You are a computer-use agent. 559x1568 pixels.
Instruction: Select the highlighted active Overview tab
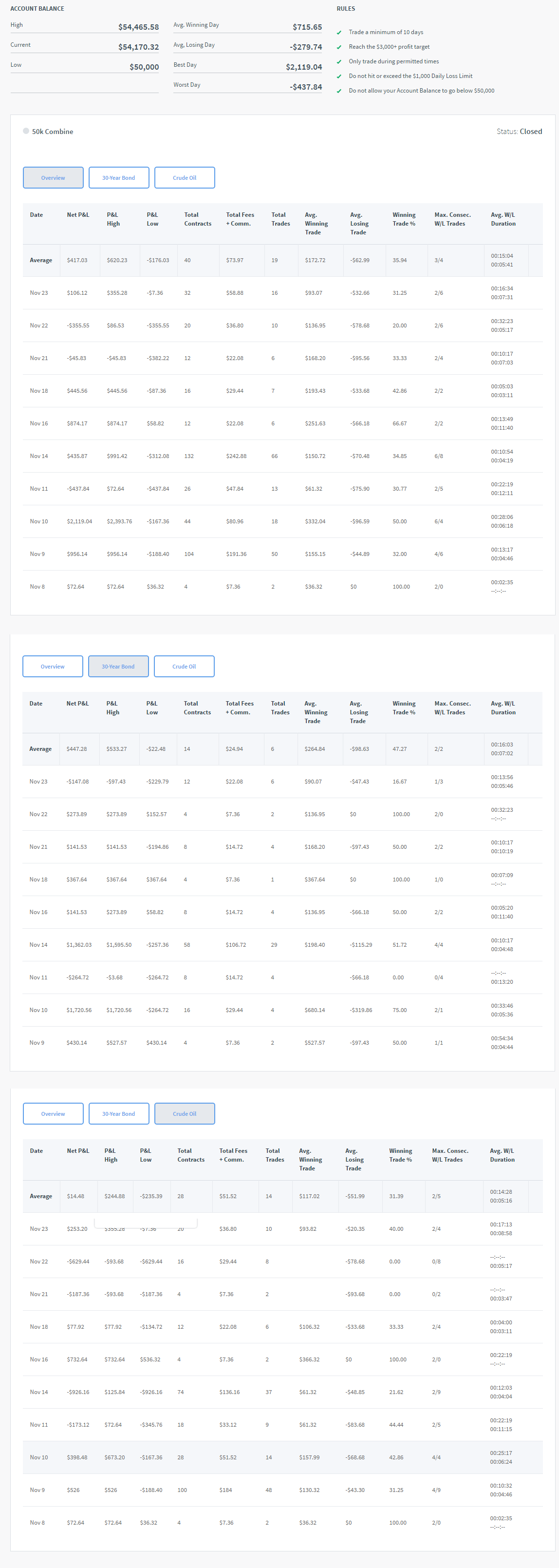(53, 178)
